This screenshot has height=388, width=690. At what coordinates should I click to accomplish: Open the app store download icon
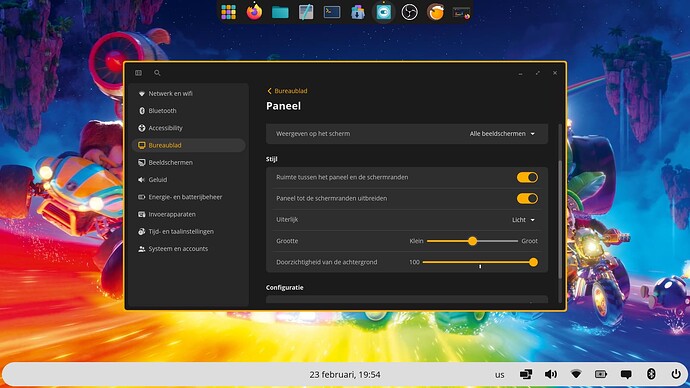click(357, 12)
